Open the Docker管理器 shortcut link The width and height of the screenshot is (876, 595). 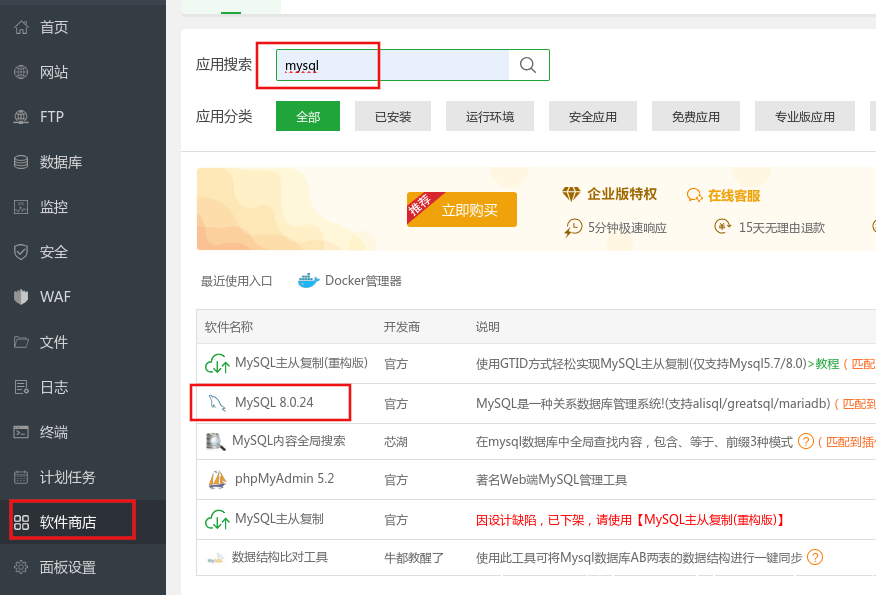pyautogui.click(x=363, y=280)
